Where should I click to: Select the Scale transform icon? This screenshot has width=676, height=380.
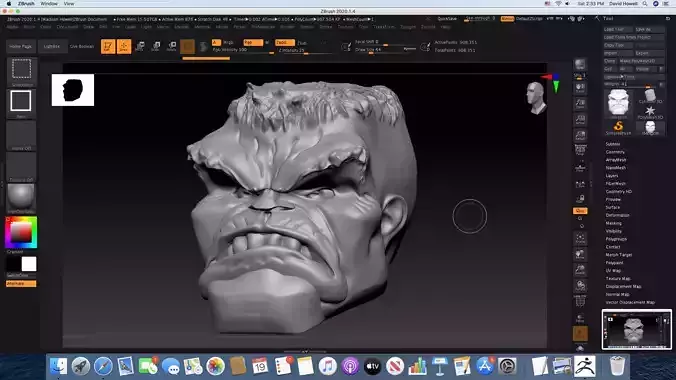coord(156,46)
